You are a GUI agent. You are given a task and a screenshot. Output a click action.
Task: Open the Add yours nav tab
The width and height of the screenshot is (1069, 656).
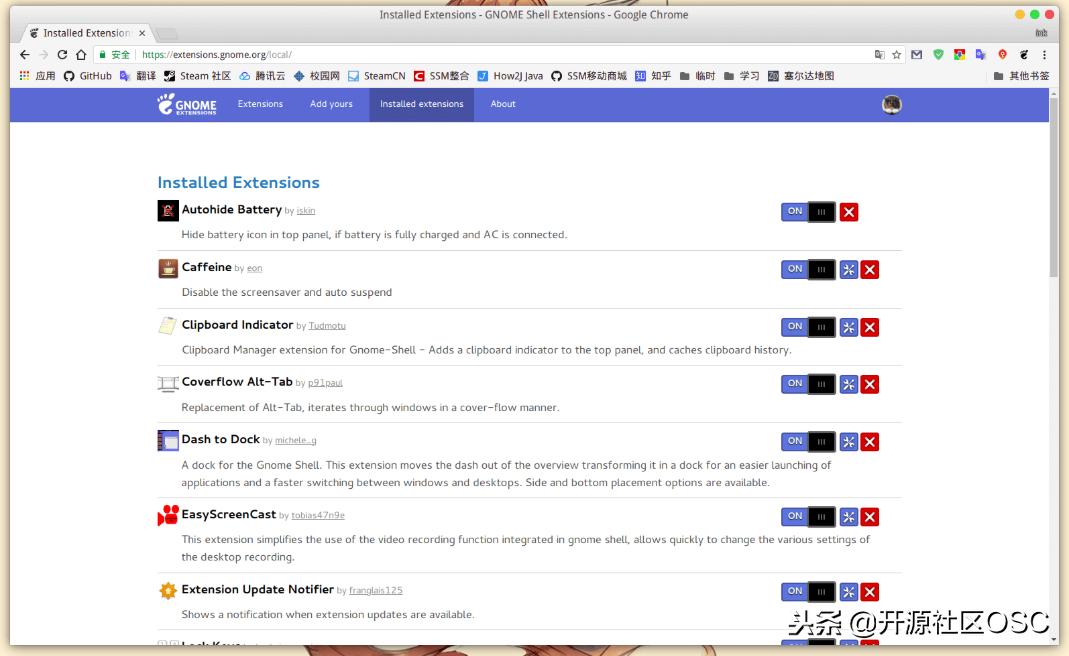(331, 104)
